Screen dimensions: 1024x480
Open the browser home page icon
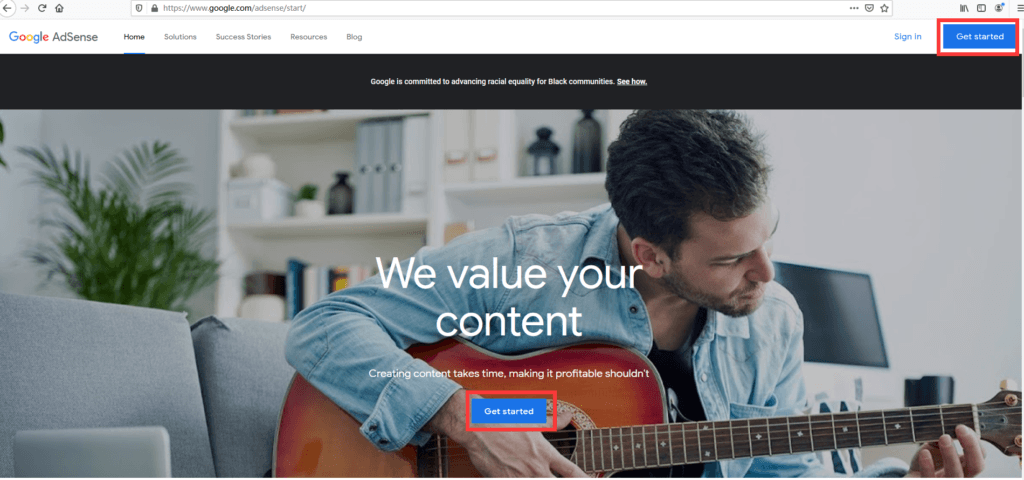tap(59, 8)
